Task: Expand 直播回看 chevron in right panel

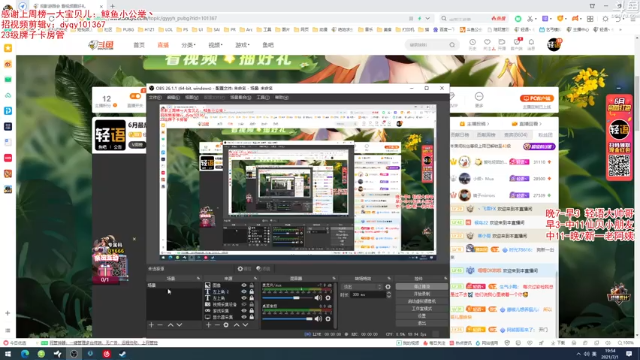Action: click(540, 124)
